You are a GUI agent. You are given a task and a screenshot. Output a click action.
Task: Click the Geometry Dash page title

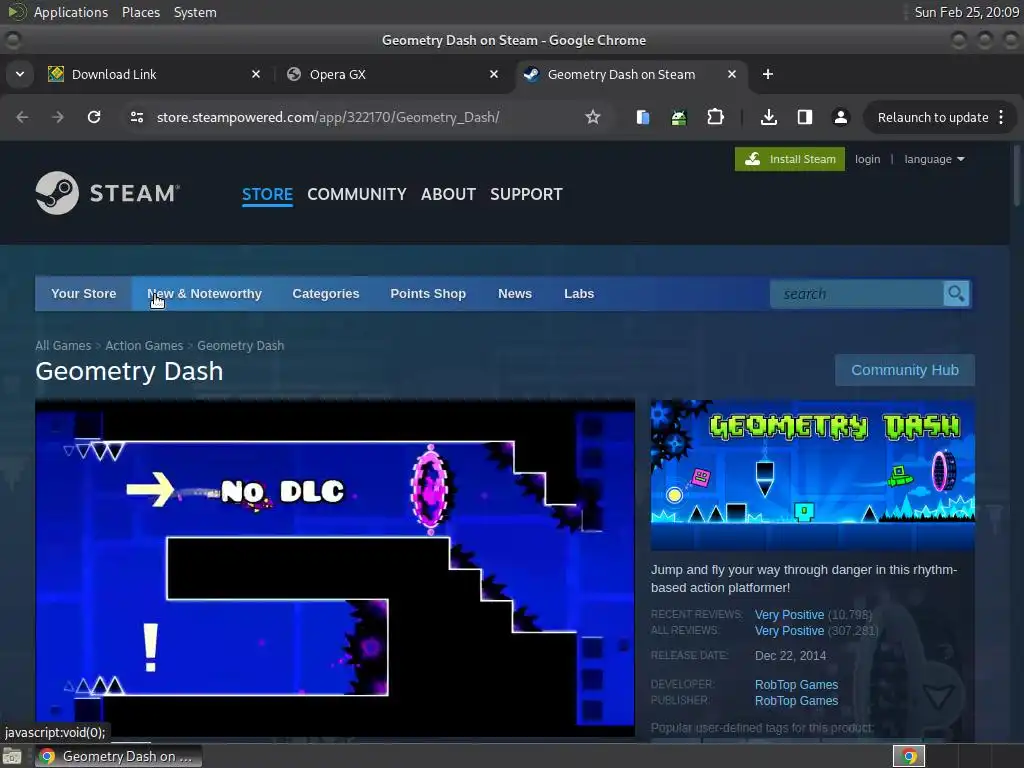point(129,371)
